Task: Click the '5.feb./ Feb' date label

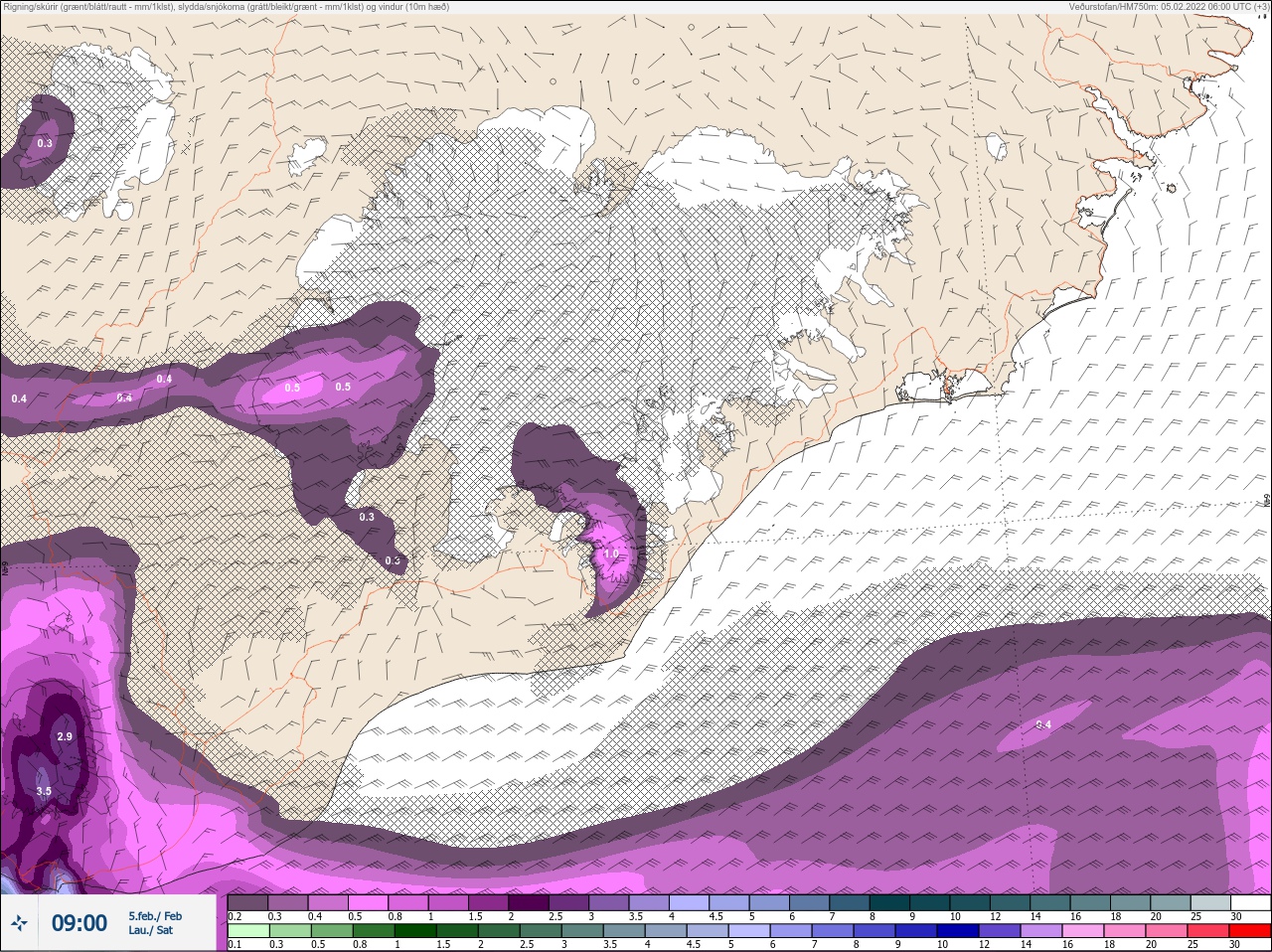Action: click(155, 916)
